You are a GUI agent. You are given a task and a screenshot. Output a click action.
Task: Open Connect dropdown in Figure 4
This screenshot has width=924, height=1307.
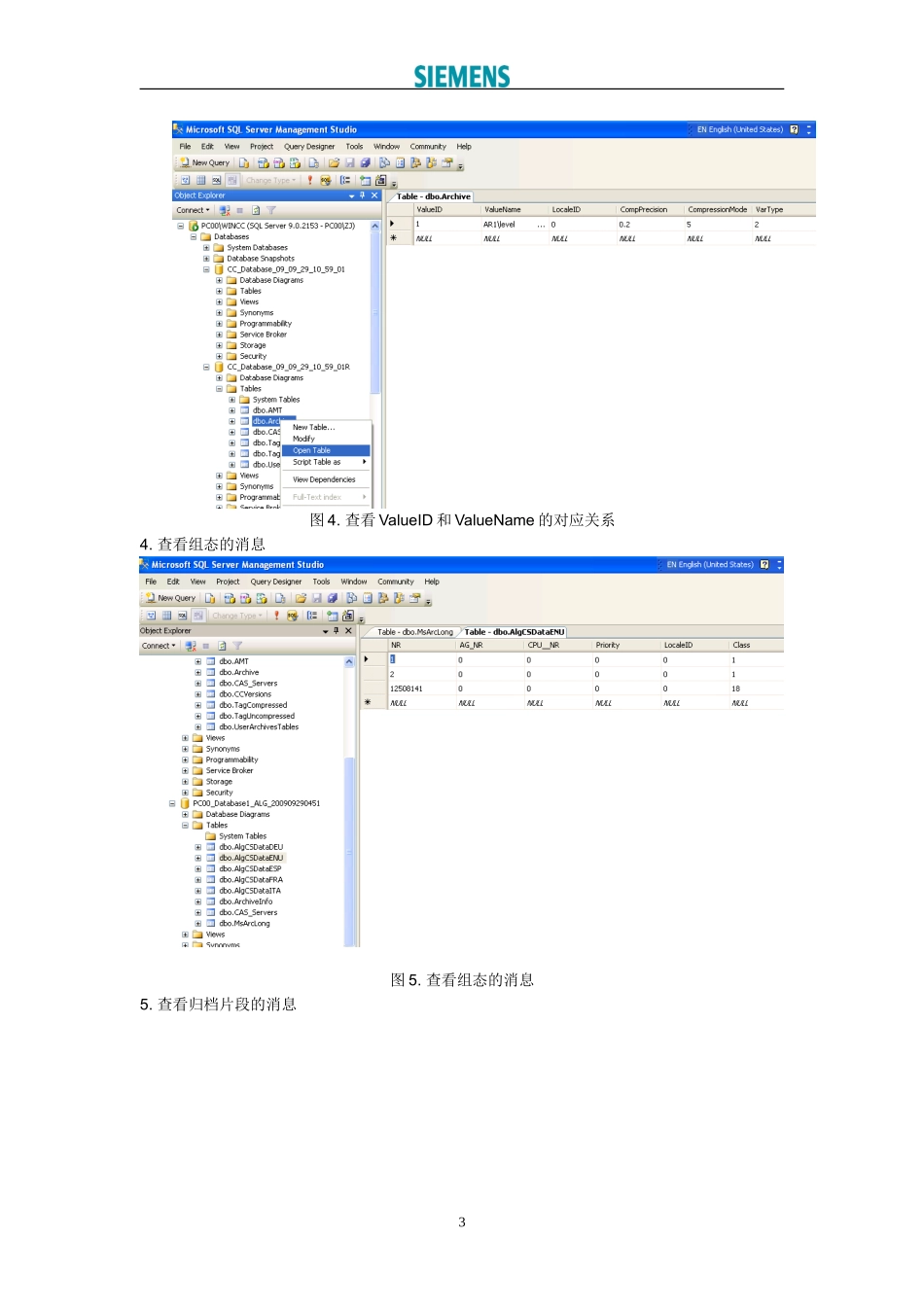pos(193,210)
